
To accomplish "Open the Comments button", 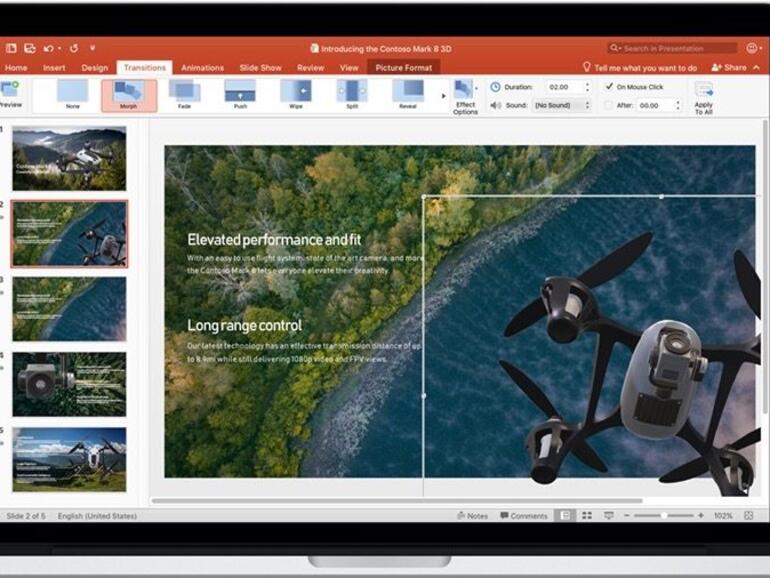I will (523, 515).
